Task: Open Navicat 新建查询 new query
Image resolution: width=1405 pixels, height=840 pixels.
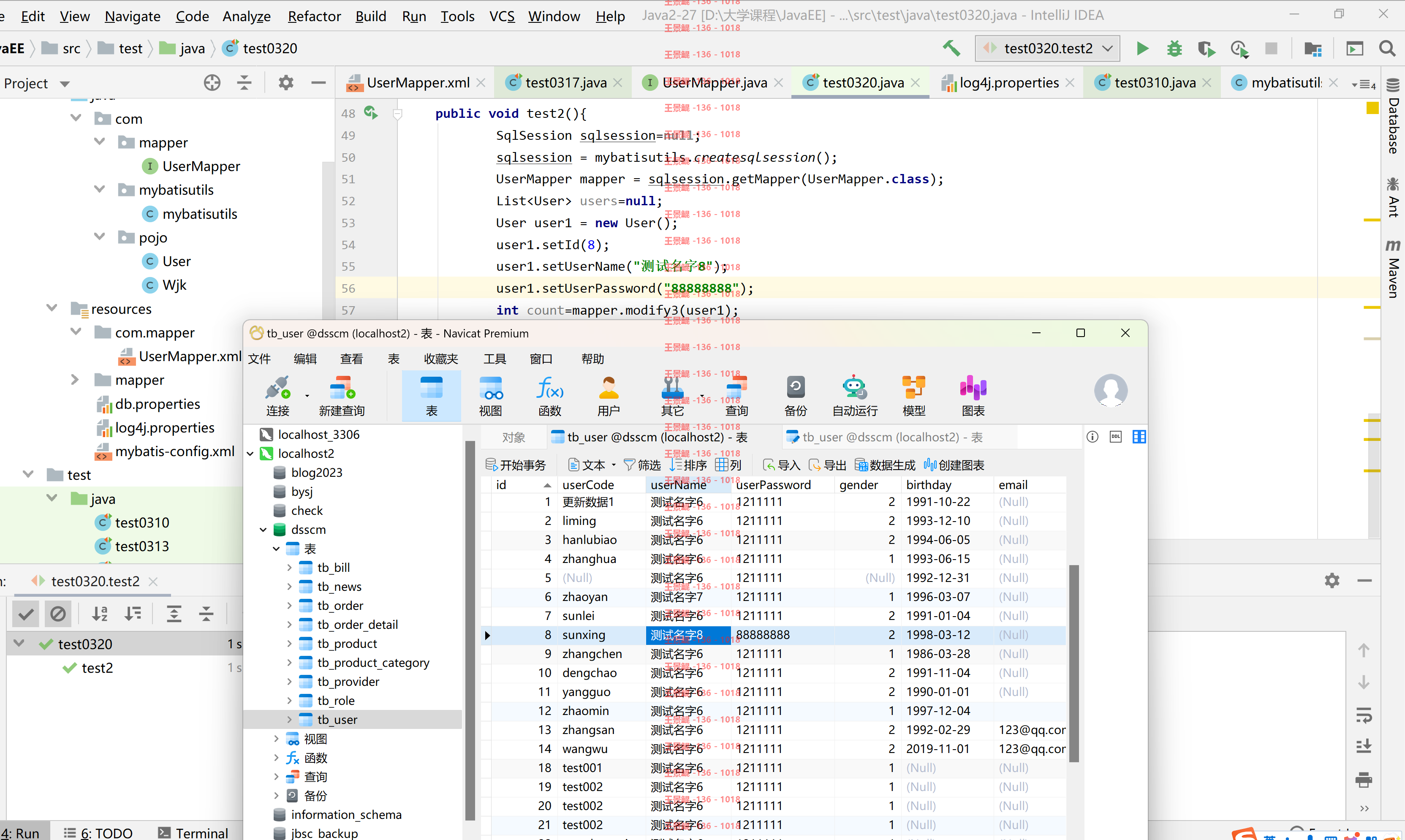Action: click(x=342, y=396)
